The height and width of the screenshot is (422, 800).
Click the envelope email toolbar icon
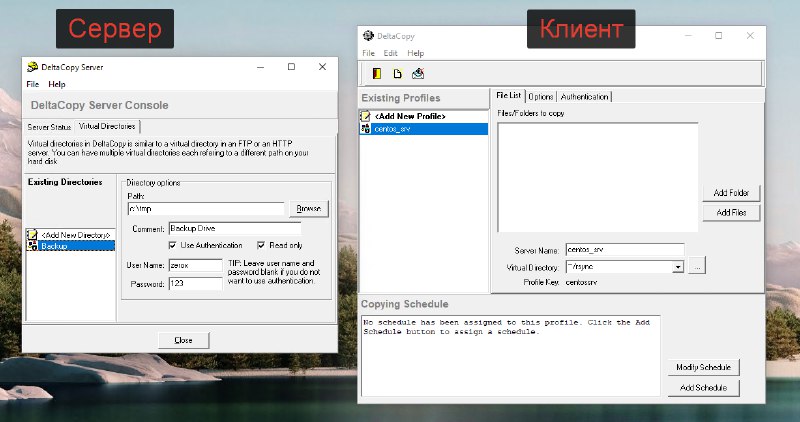click(x=418, y=73)
